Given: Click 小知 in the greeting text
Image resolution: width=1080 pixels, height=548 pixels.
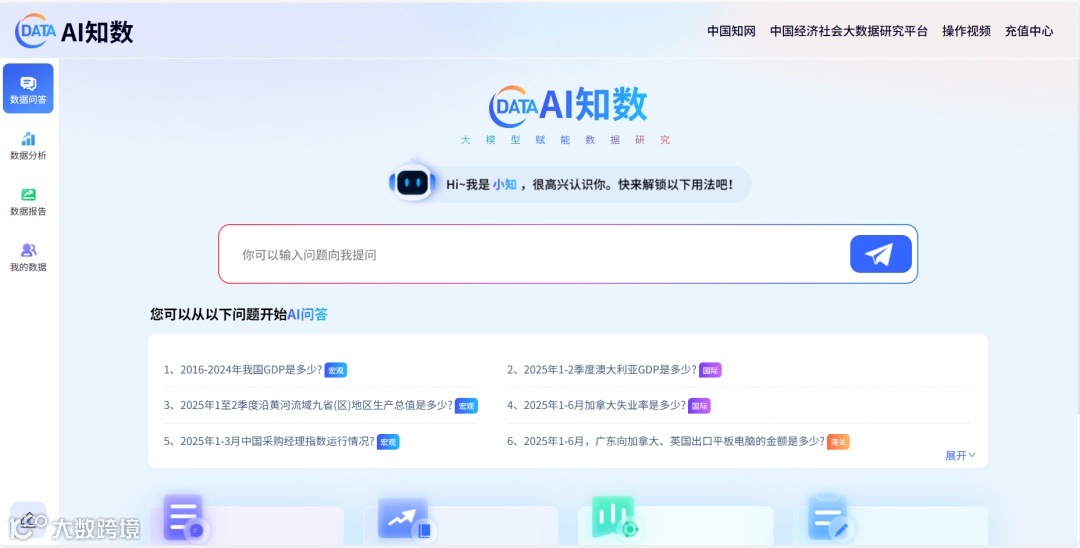Looking at the screenshot, I should (504, 185).
